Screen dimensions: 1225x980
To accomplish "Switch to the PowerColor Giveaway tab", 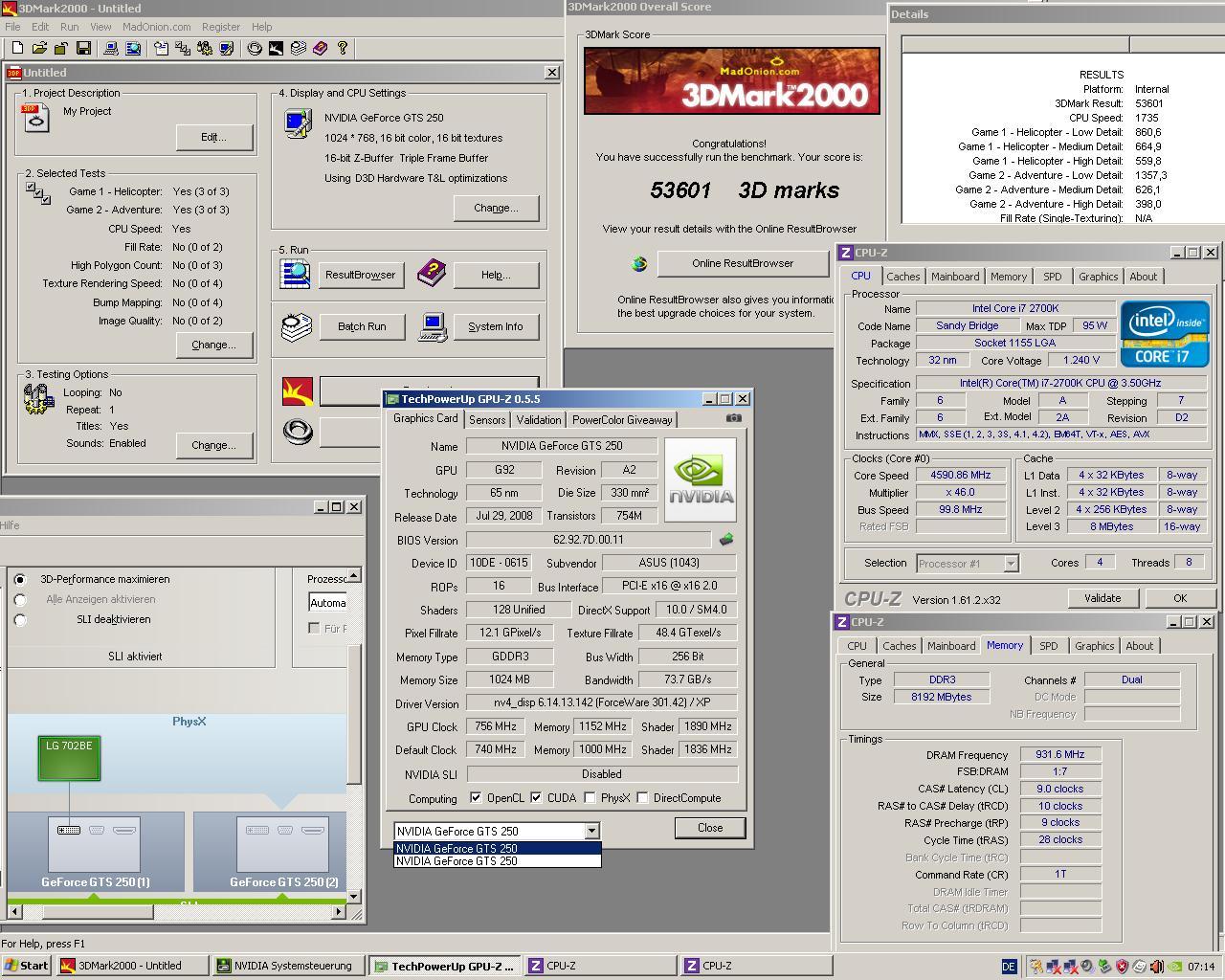I will [622, 420].
